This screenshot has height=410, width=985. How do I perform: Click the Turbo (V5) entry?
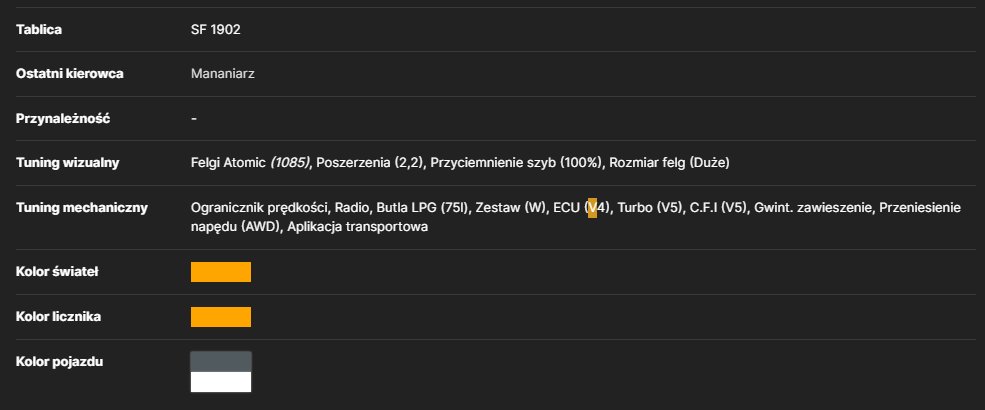coord(650,207)
